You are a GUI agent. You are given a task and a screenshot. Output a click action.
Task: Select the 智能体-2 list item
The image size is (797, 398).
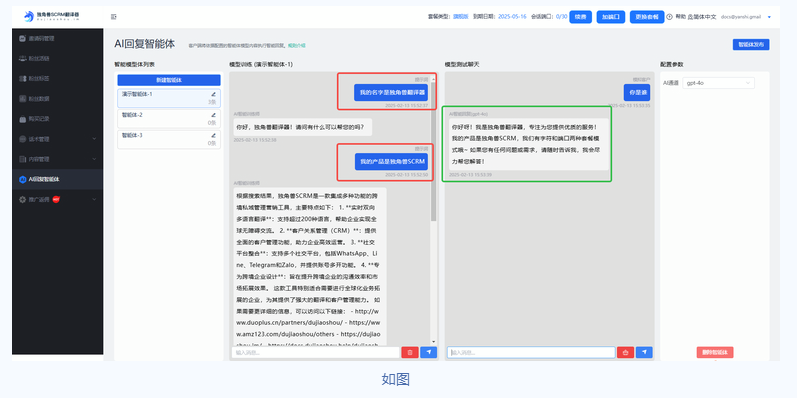click(169, 119)
